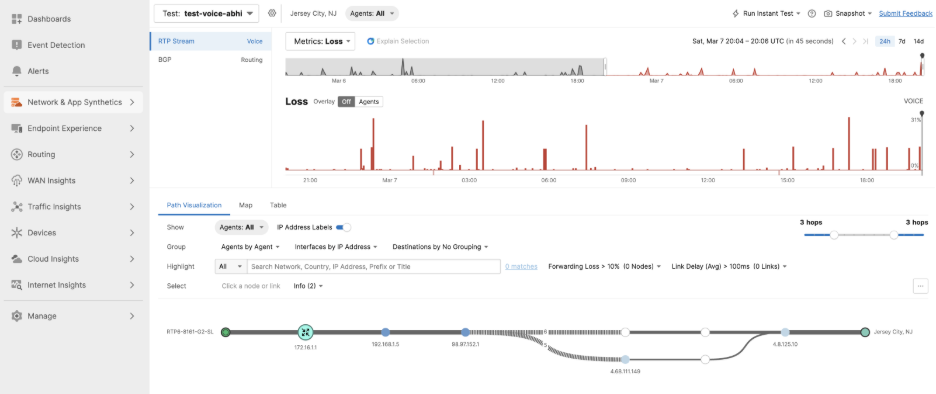The height and width of the screenshot is (394, 936).
Task: Open the Metrics: Loss dropdown
Action: pos(321,41)
